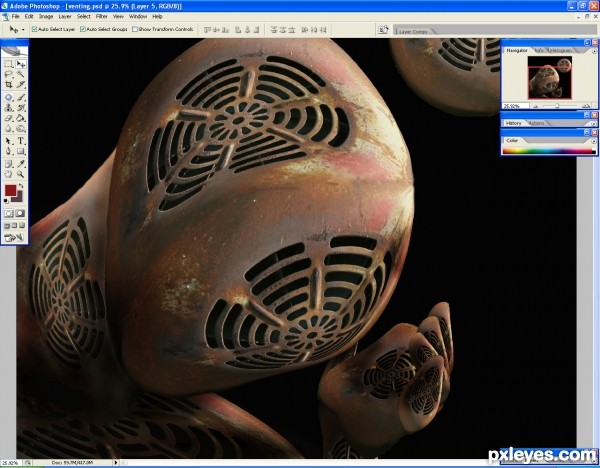Click the Navigator zoom slider handle

pyautogui.click(x=557, y=106)
